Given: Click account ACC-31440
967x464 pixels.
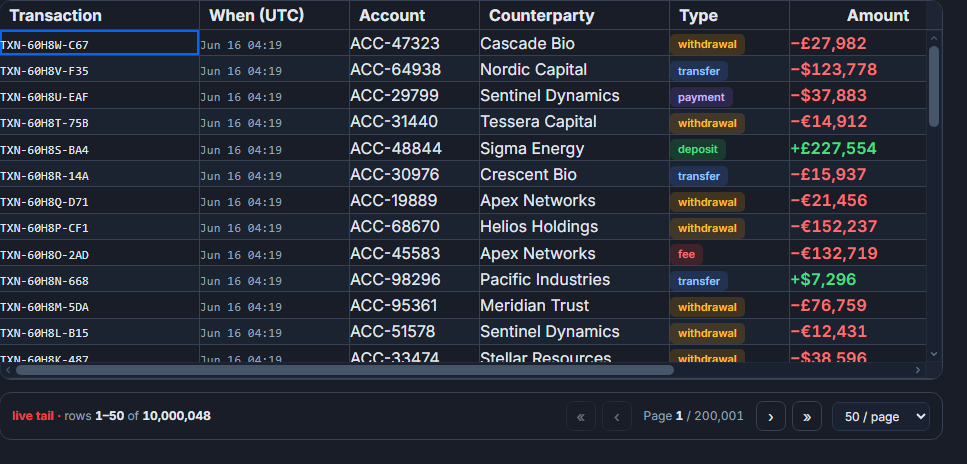Looking at the screenshot, I should point(394,122).
